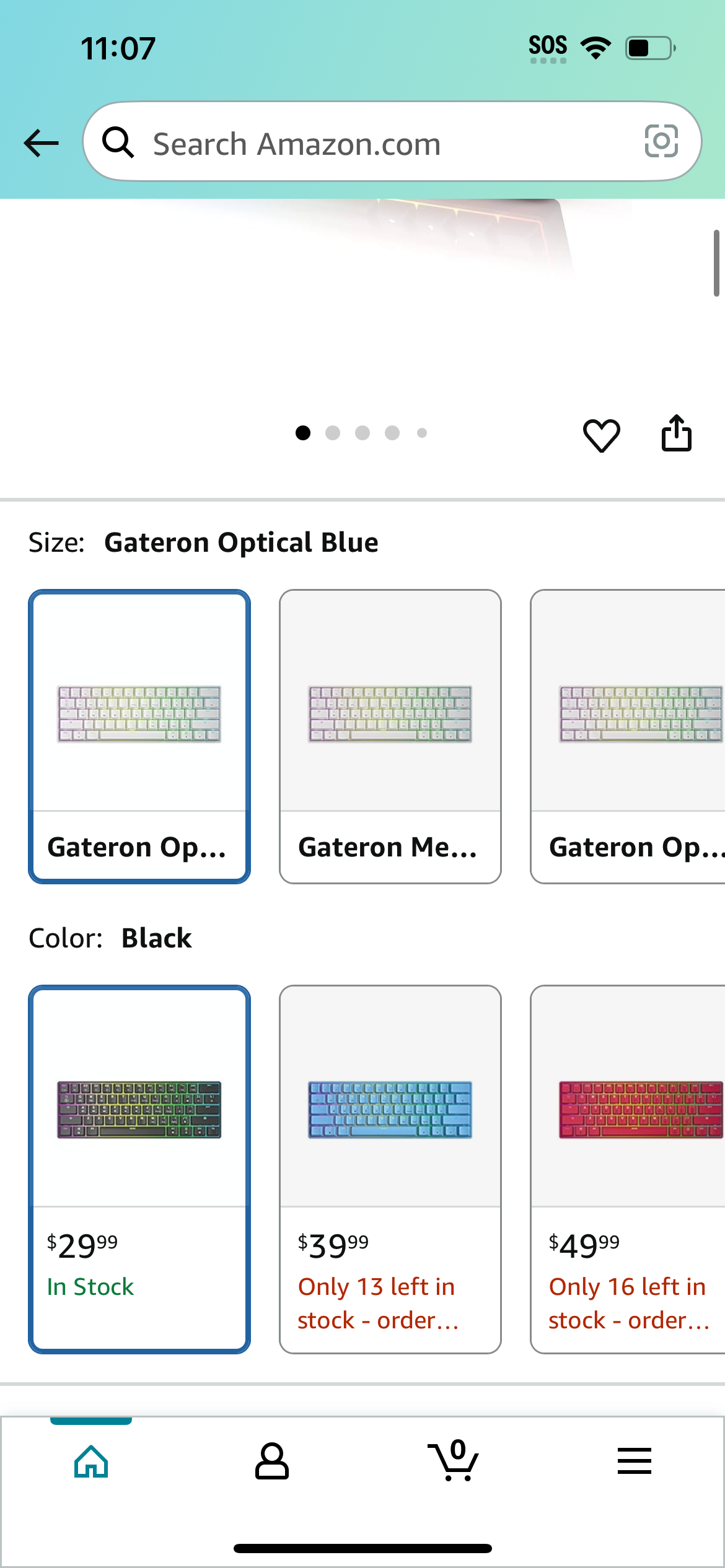Add item to wishlist with heart icon
The width and height of the screenshot is (725, 1568).
601,435
